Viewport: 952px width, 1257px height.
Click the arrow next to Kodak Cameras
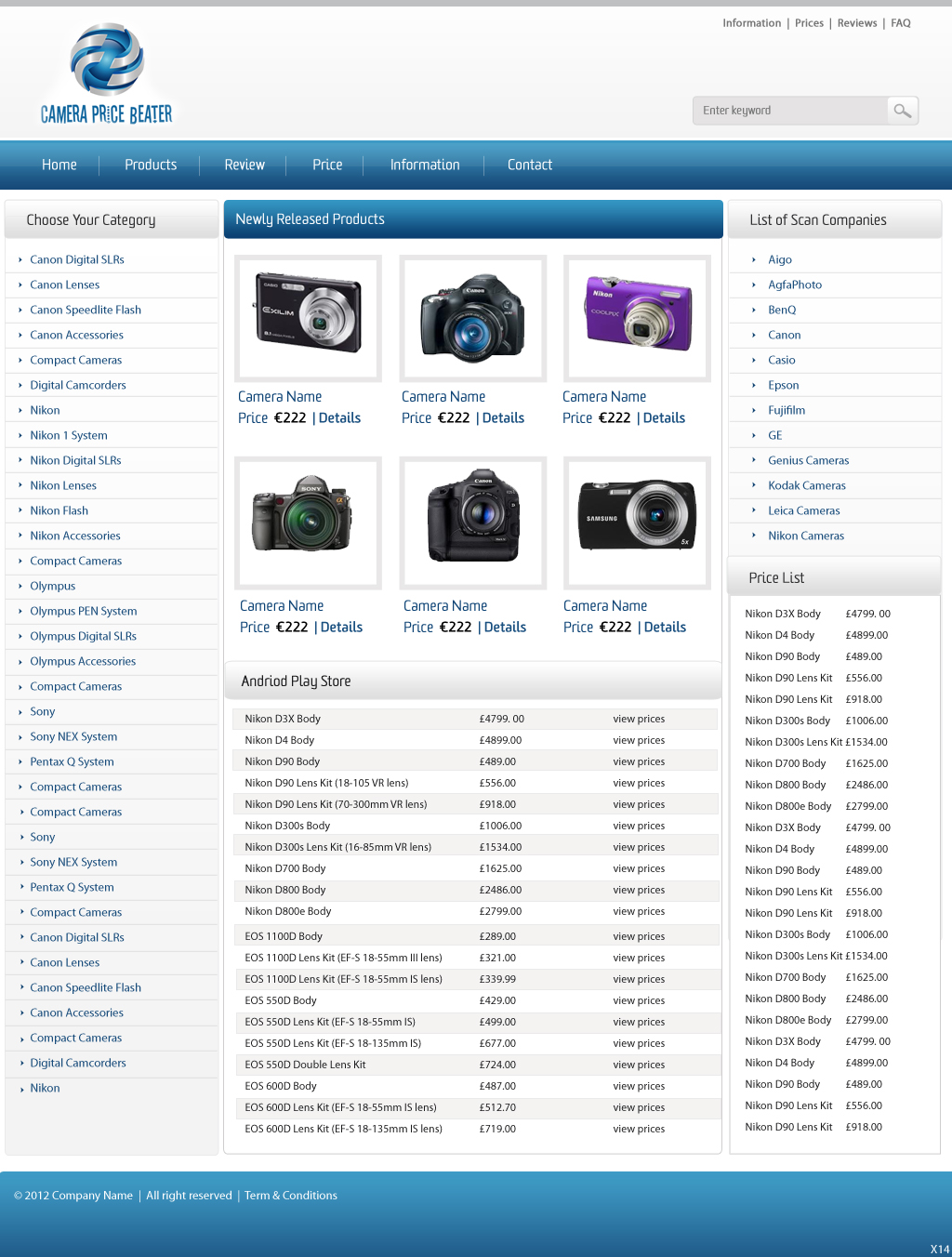pyautogui.click(x=755, y=484)
